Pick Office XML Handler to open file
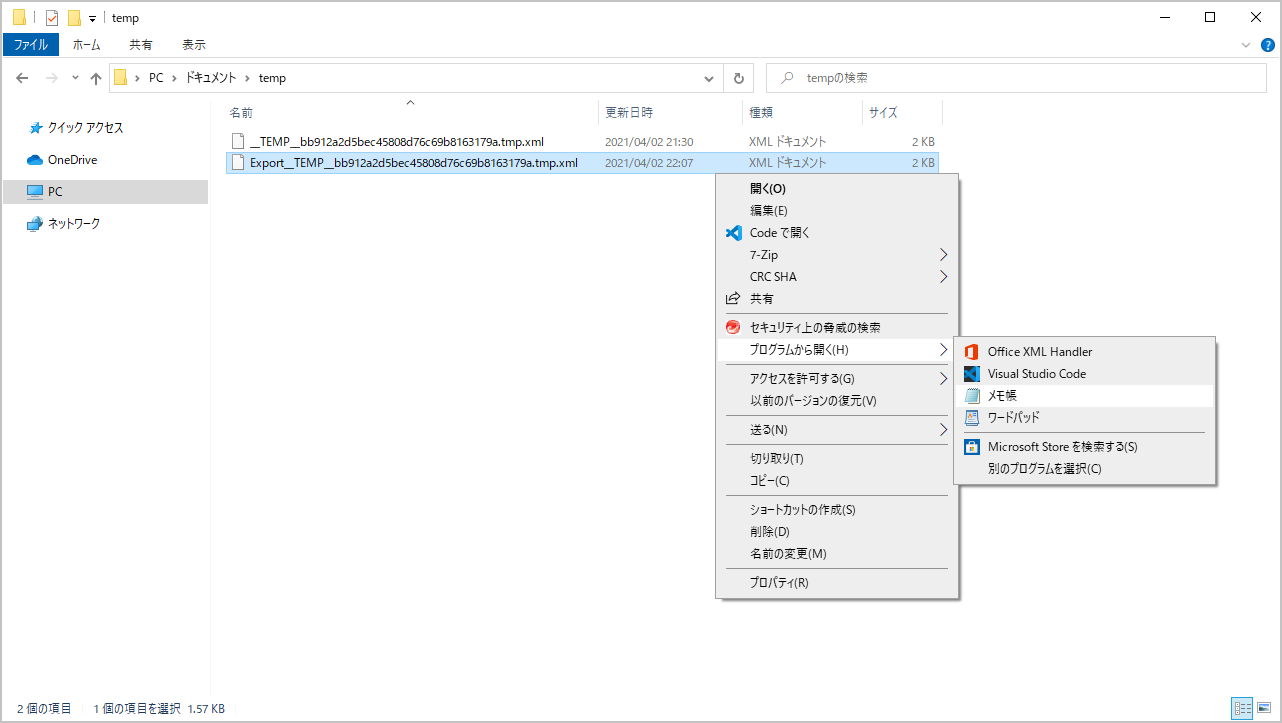This screenshot has width=1282, height=723. point(1039,352)
